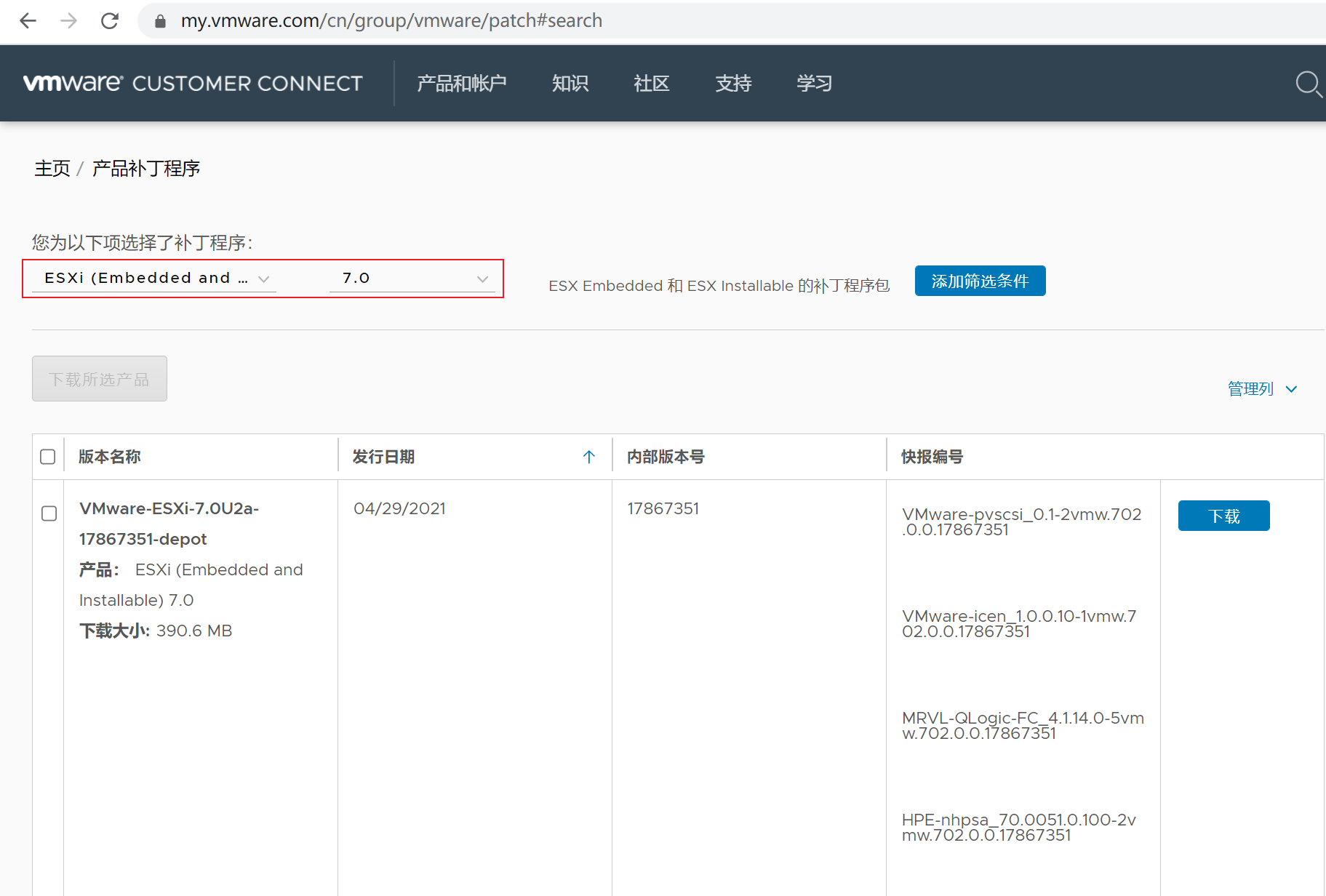
Task: Click the browser forward arrow
Action: click(69, 20)
